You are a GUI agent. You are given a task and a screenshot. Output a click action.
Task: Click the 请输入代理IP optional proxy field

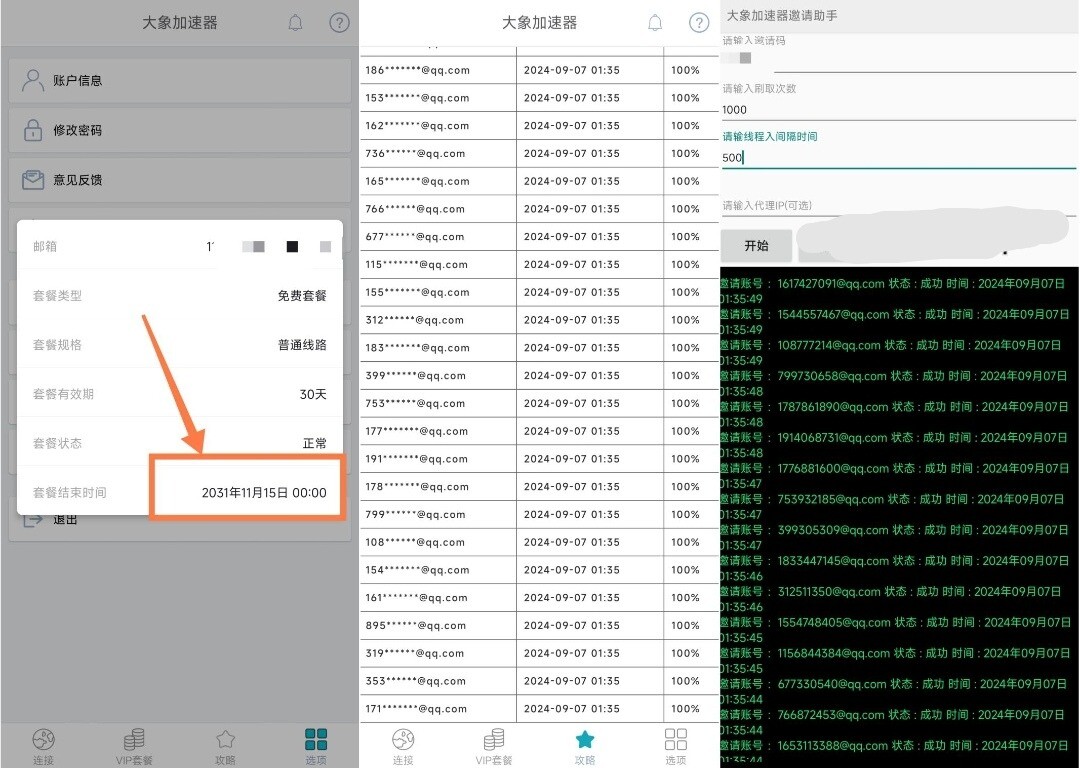point(897,205)
